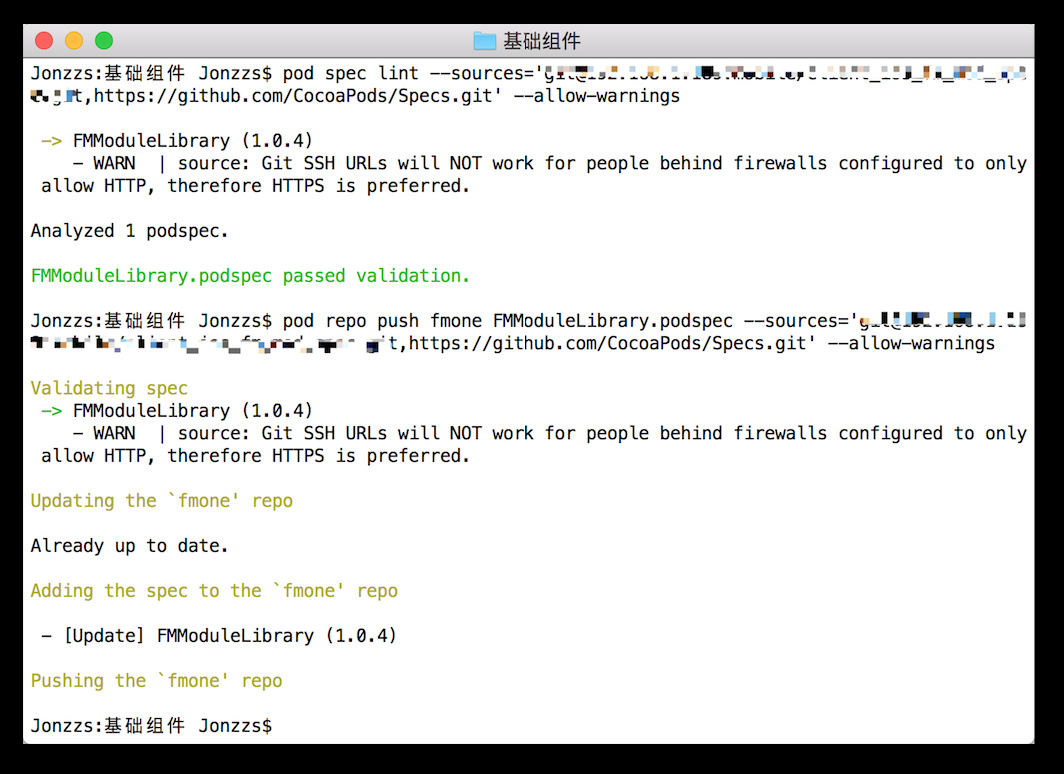The height and width of the screenshot is (774, 1064).
Task: Click the green zoom window button
Action: (104, 41)
